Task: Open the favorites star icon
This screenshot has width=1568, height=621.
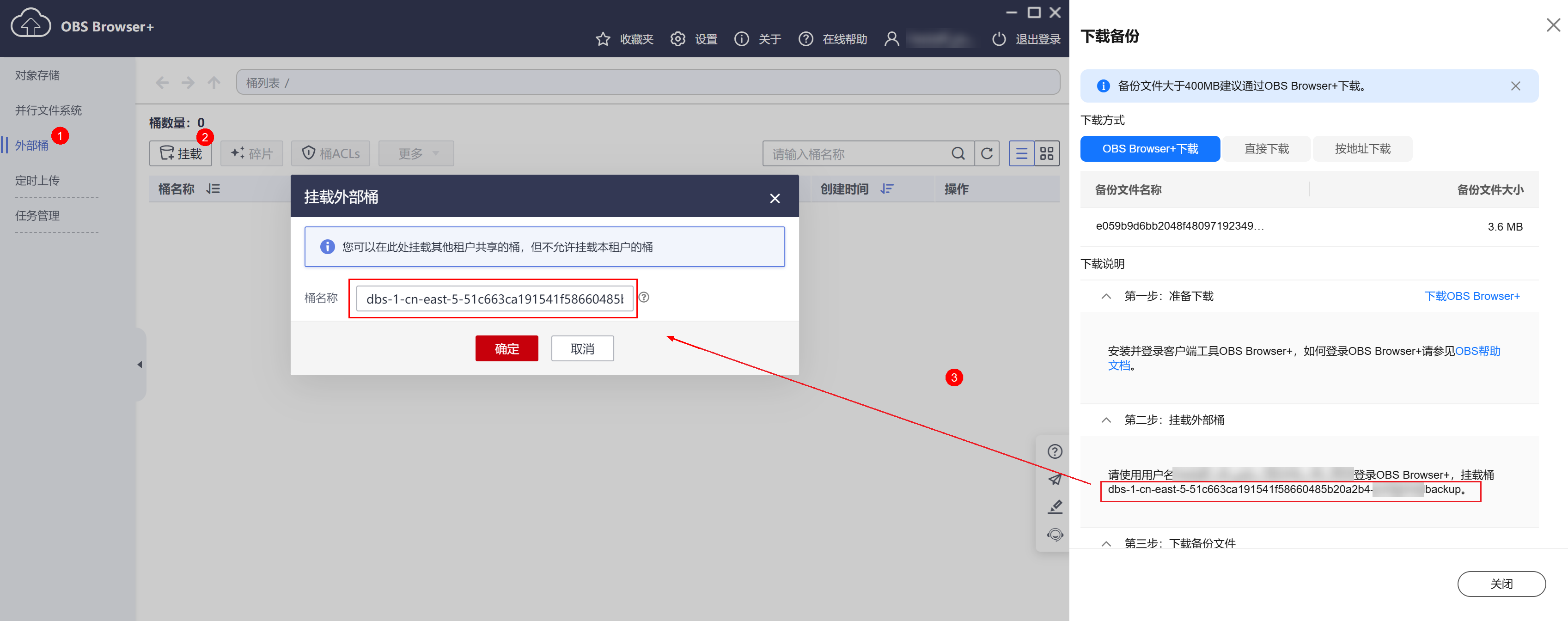Action: point(603,39)
